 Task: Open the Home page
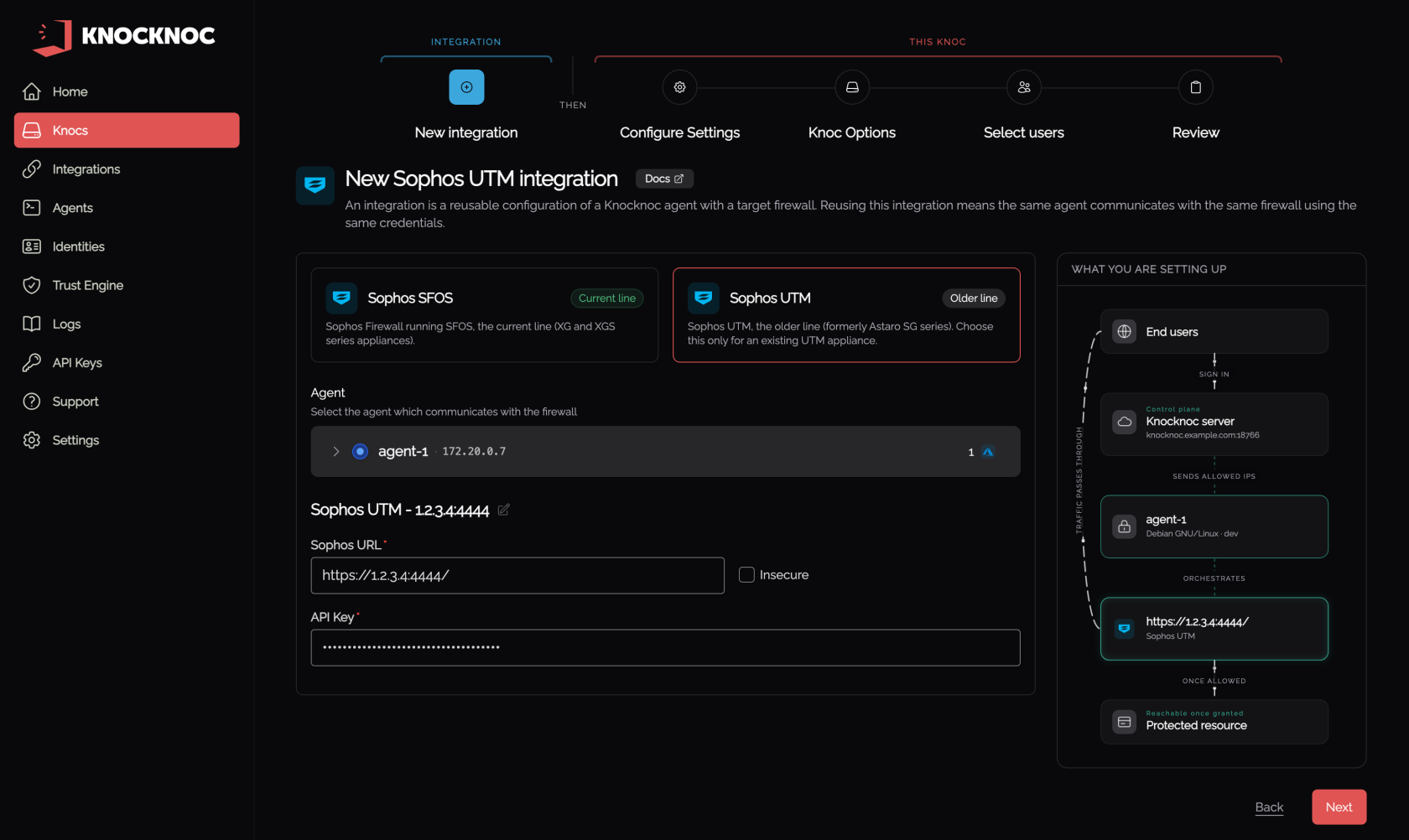[x=127, y=91]
